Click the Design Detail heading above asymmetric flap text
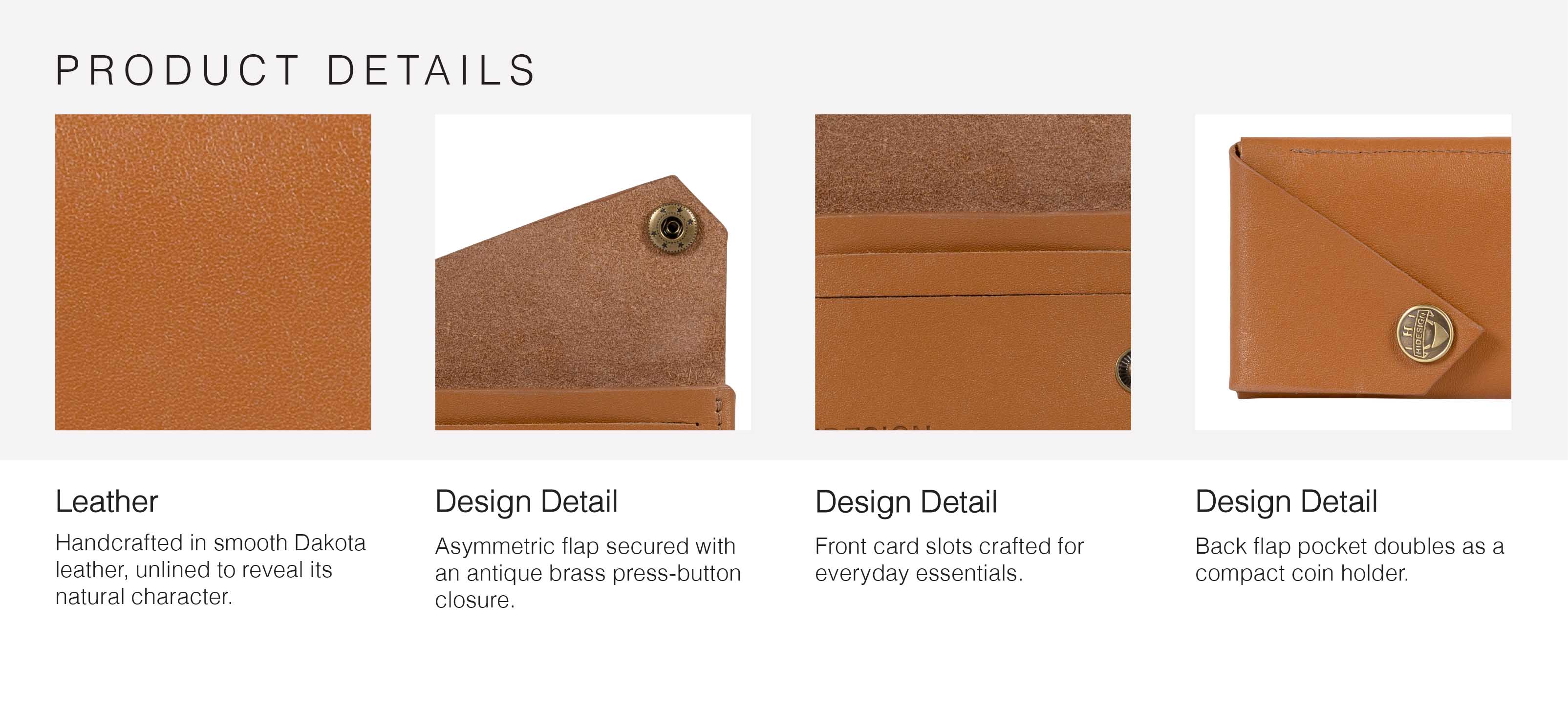1568x713 pixels. [x=527, y=502]
